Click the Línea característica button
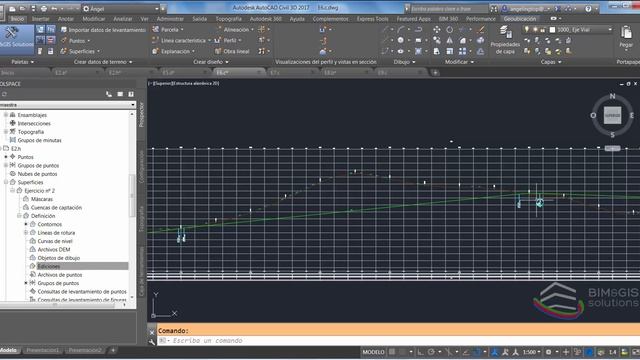This screenshot has height=360, width=640. tap(181, 40)
